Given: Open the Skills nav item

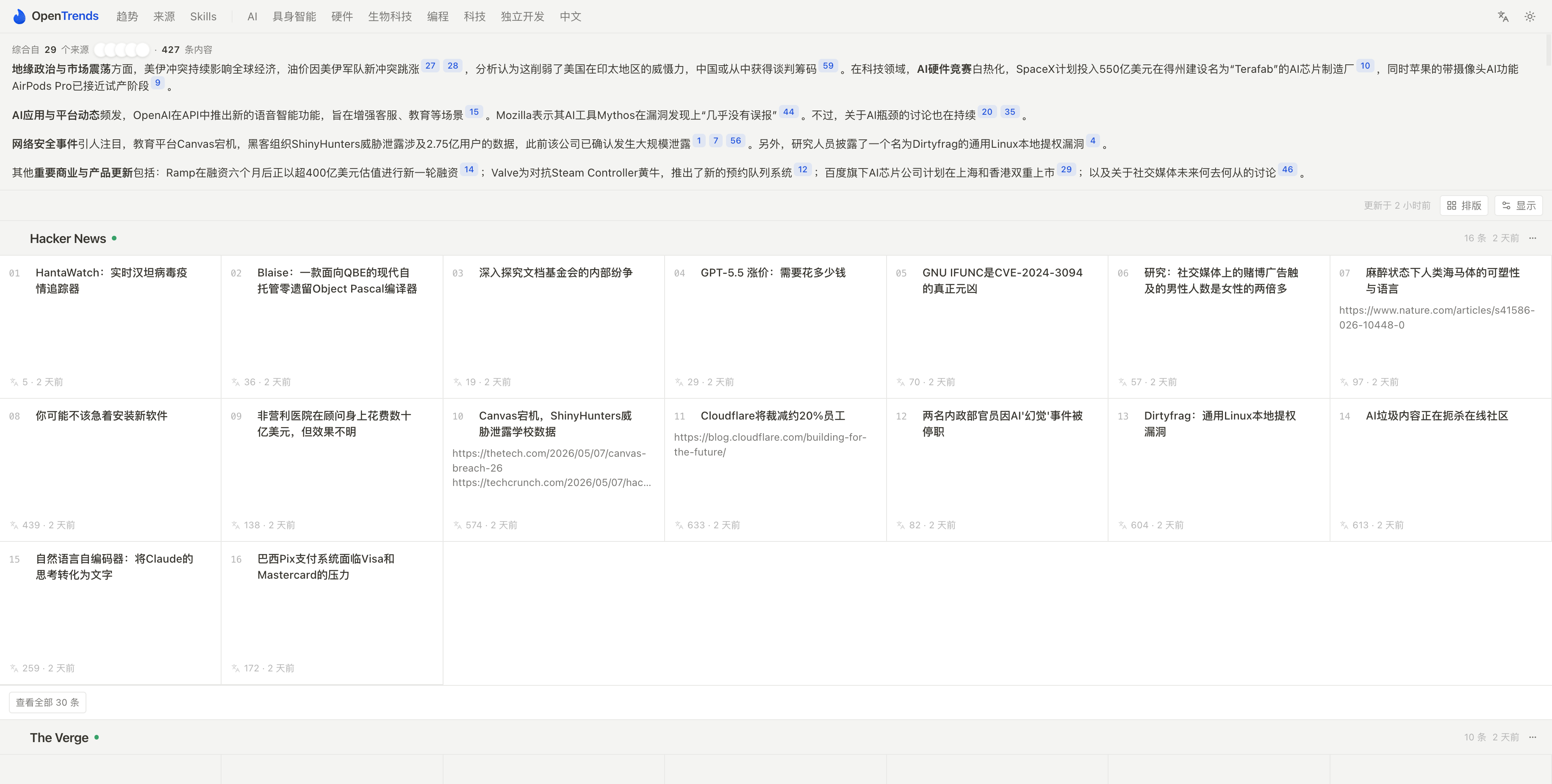Looking at the screenshot, I should [203, 16].
